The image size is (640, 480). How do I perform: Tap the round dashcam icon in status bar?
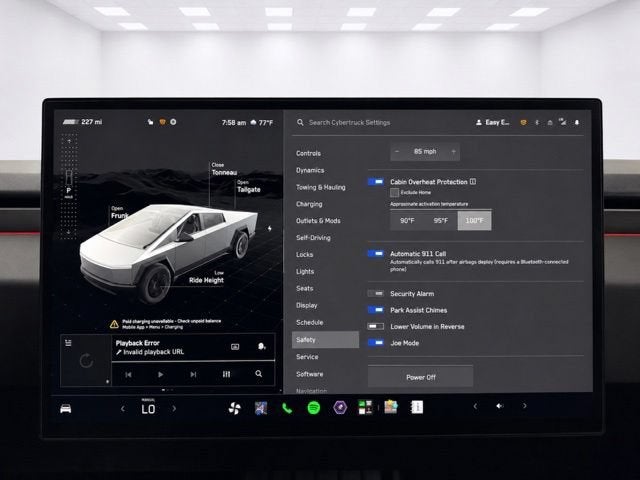(x=173, y=122)
